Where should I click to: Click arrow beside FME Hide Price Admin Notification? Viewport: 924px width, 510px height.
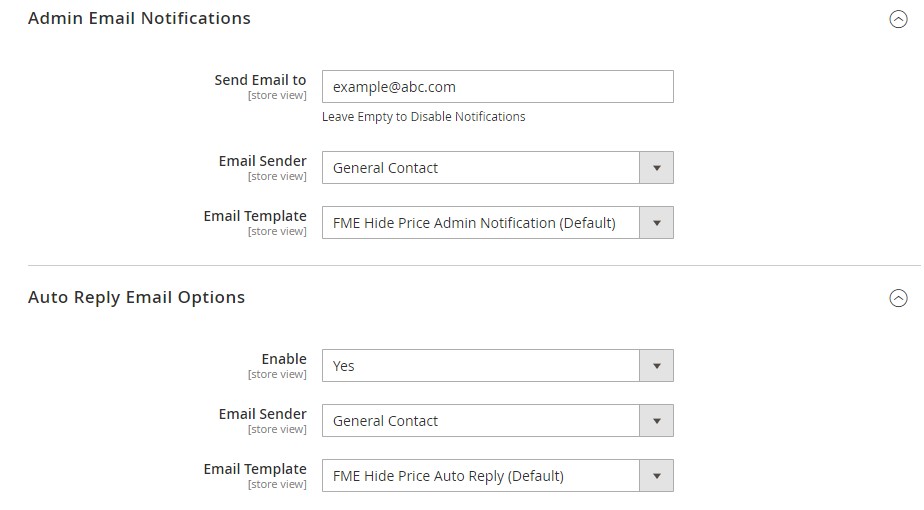(x=656, y=223)
